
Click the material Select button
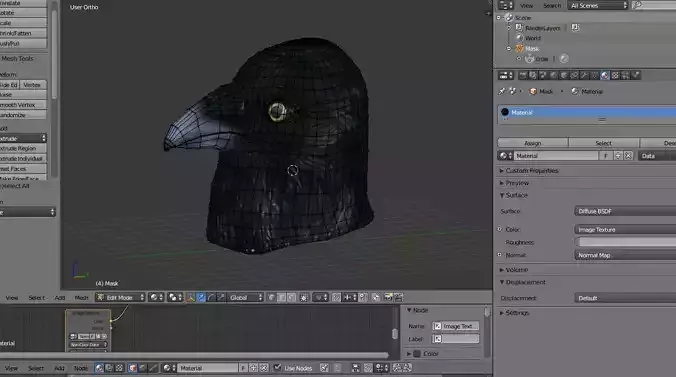coord(604,143)
